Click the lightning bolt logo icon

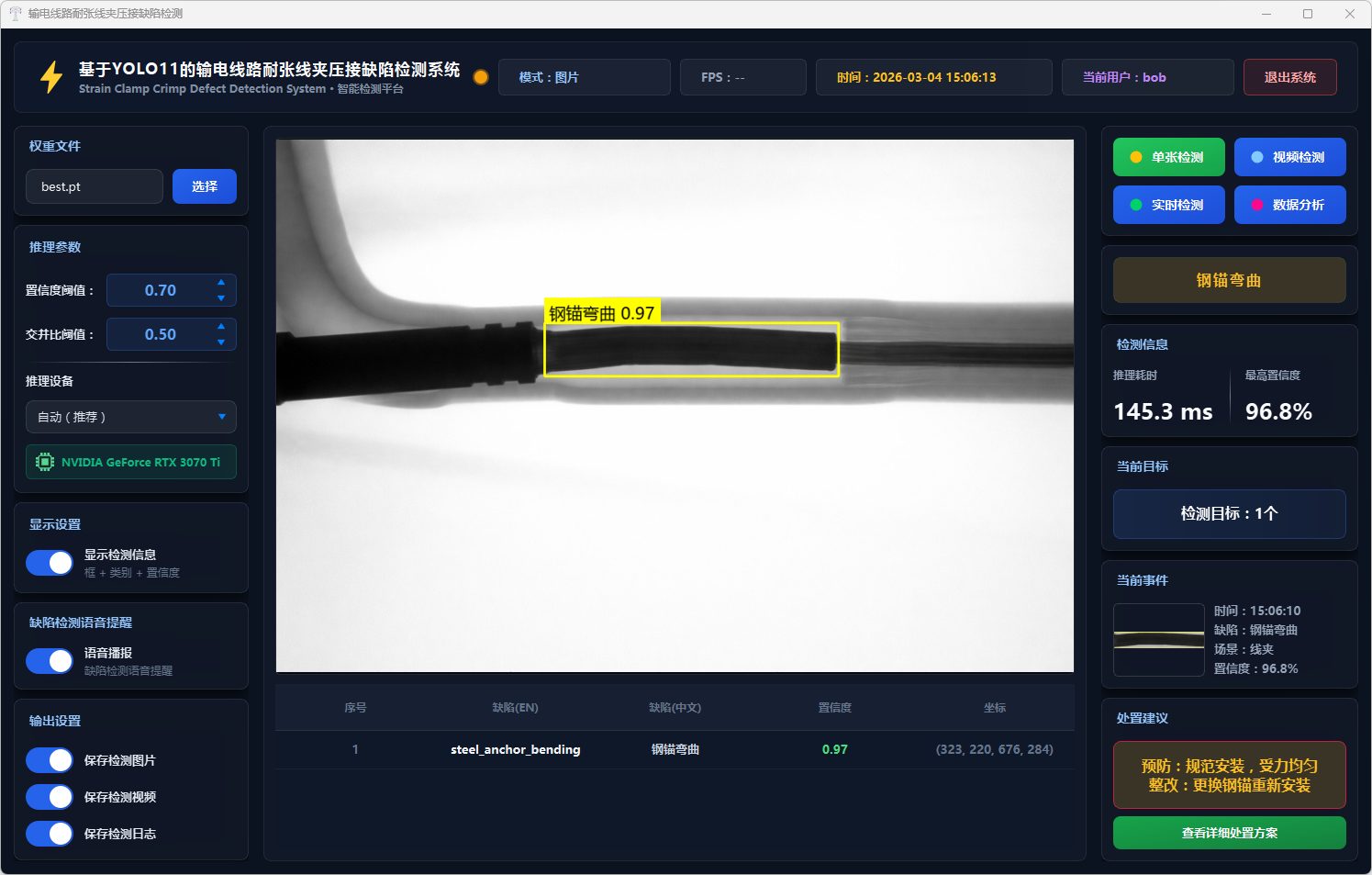point(51,77)
